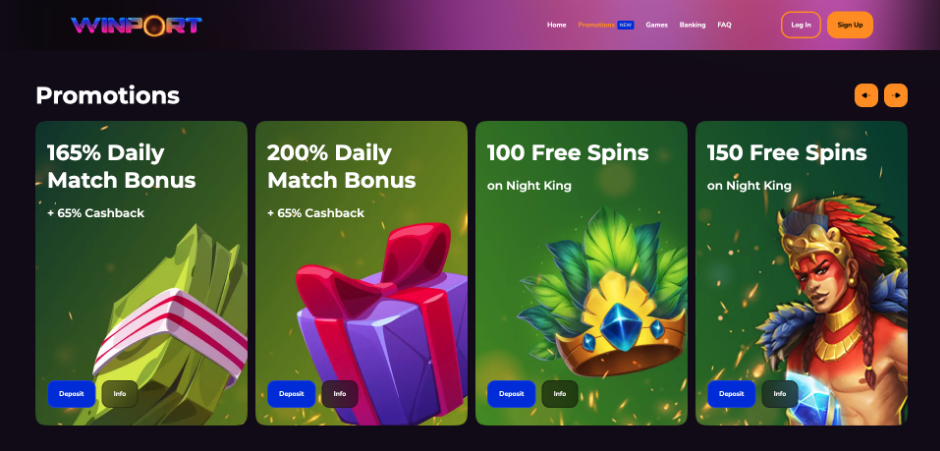This screenshot has width=940, height=451.
Task: Click the Log In button
Action: (801, 25)
